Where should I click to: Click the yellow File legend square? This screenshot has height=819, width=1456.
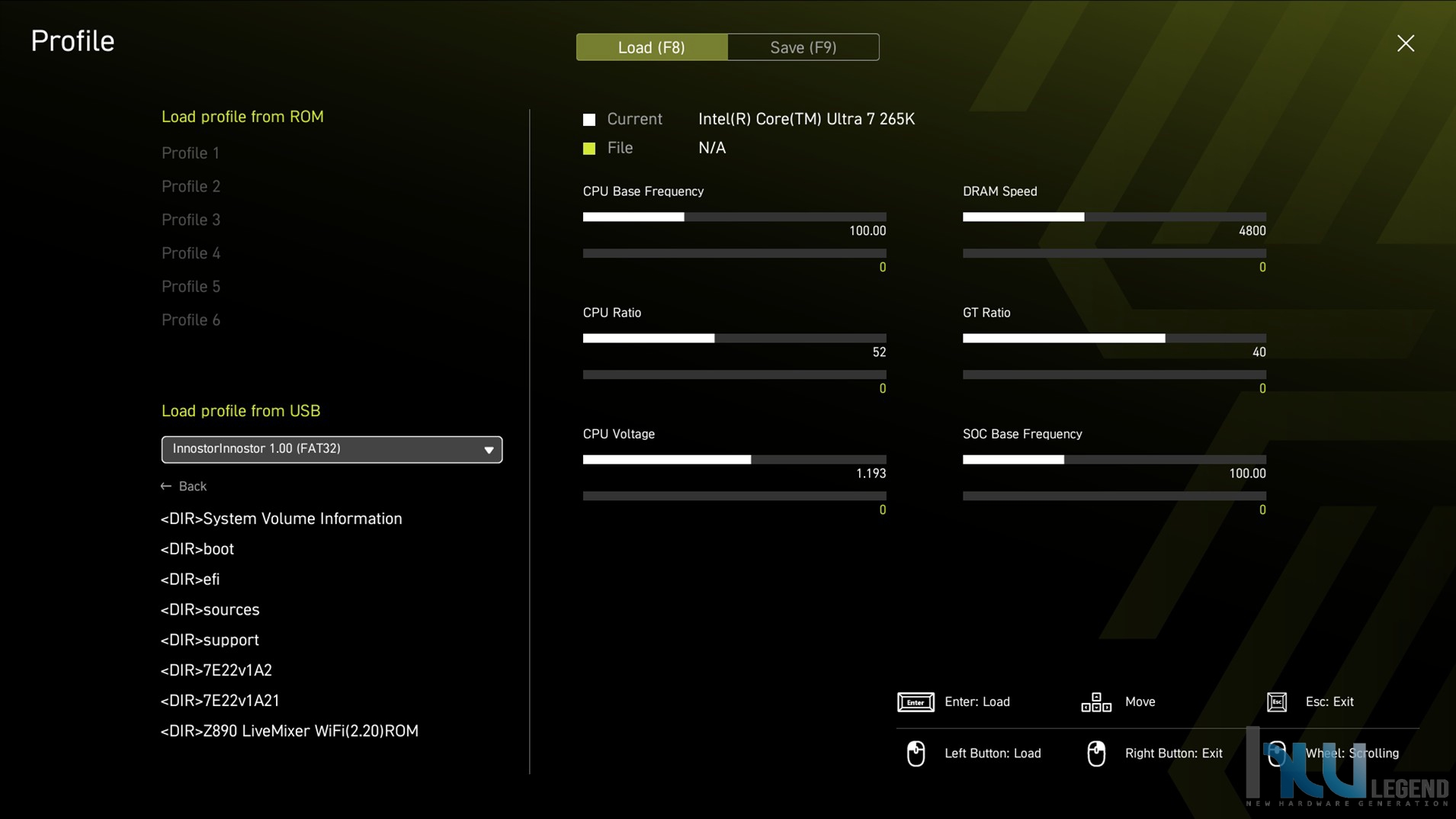click(x=589, y=149)
